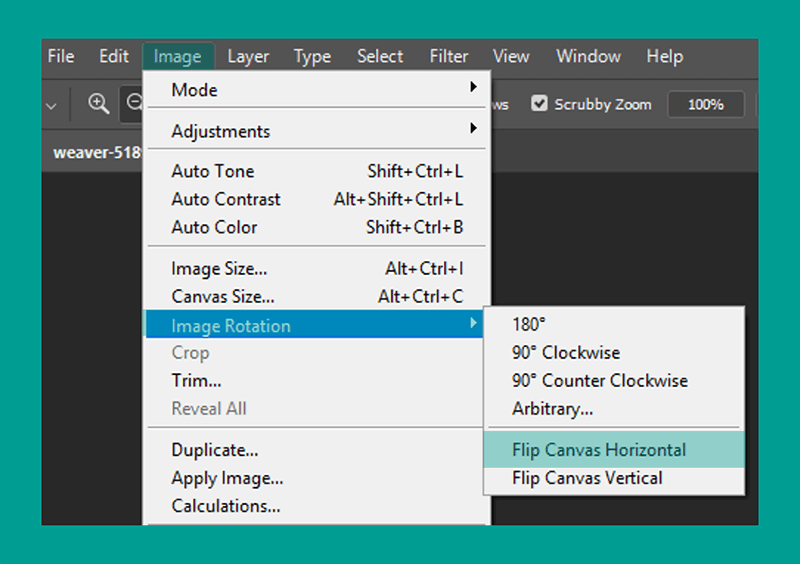Expand the Mode submenu arrow
The height and width of the screenshot is (564, 800).
[473, 87]
